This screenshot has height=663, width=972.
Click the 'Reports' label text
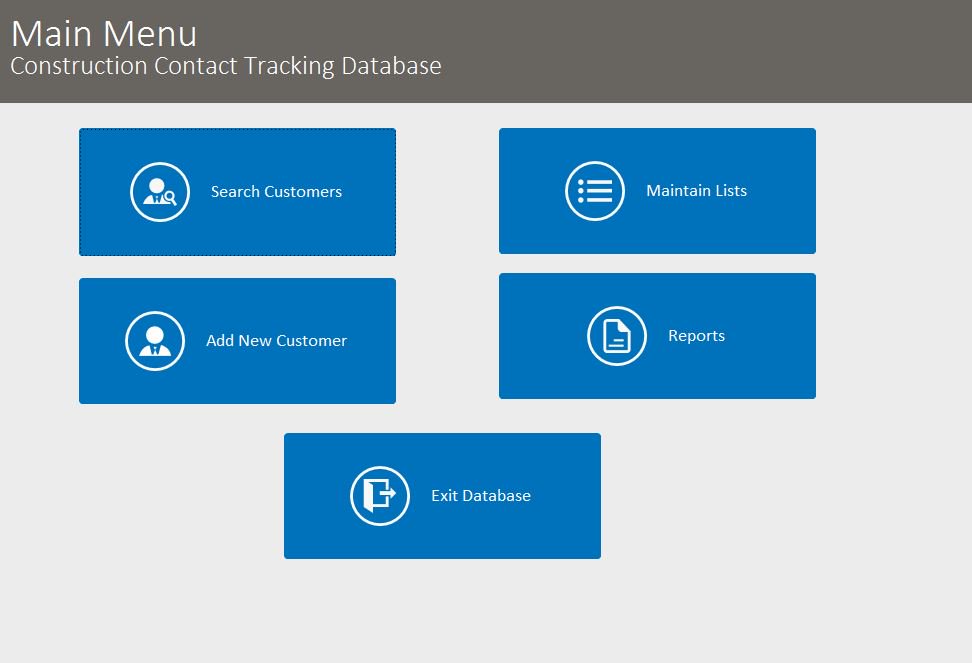pyautogui.click(x=697, y=335)
